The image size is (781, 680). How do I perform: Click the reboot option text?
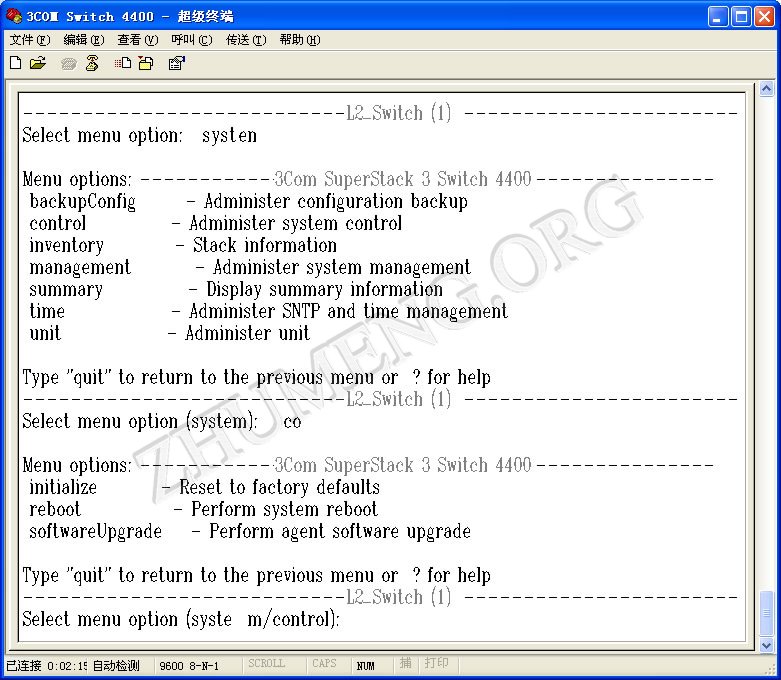click(x=55, y=509)
